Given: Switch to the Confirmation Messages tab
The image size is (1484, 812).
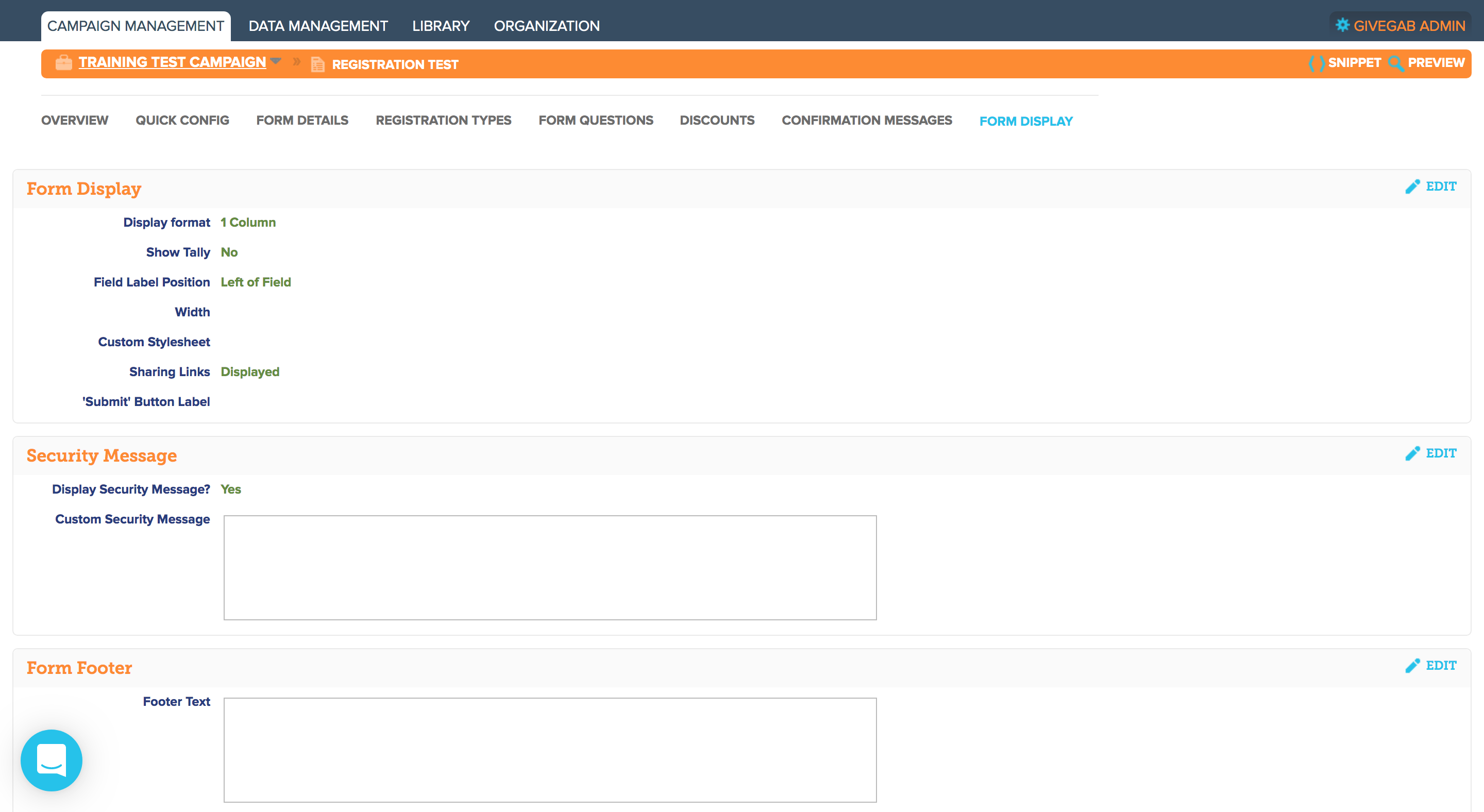Looking at the screenshot, I should 866,121.
